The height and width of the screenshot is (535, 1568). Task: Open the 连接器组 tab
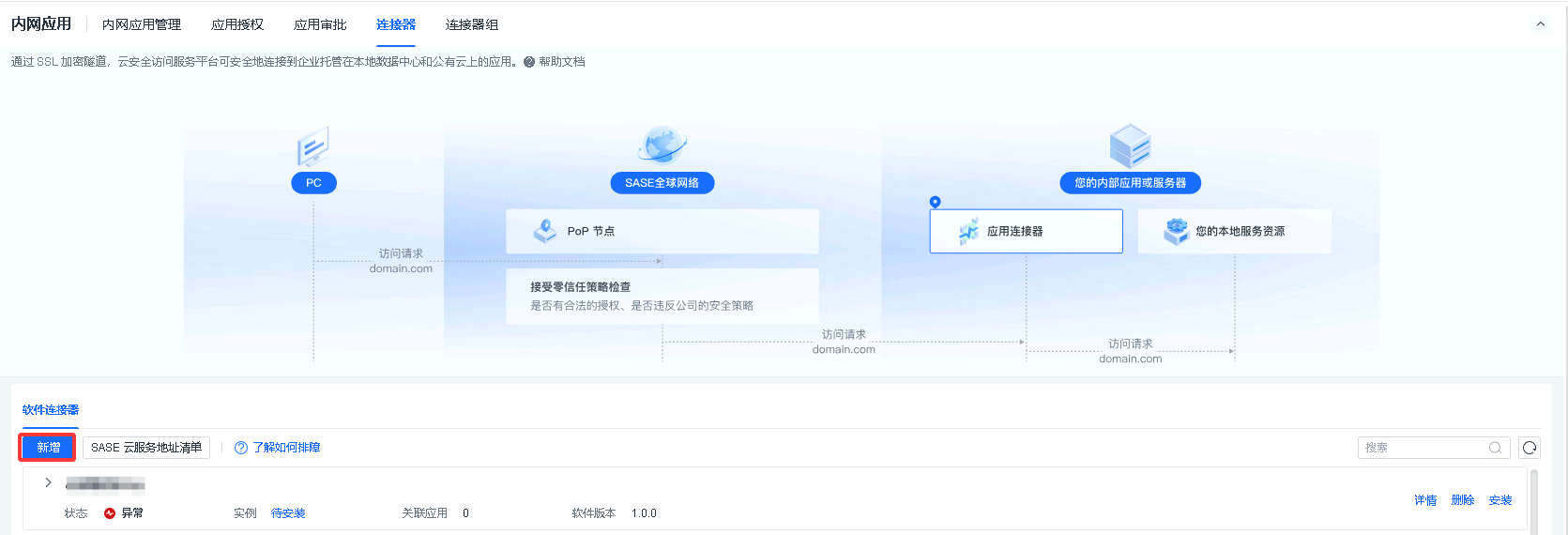[x=472, y=24]
